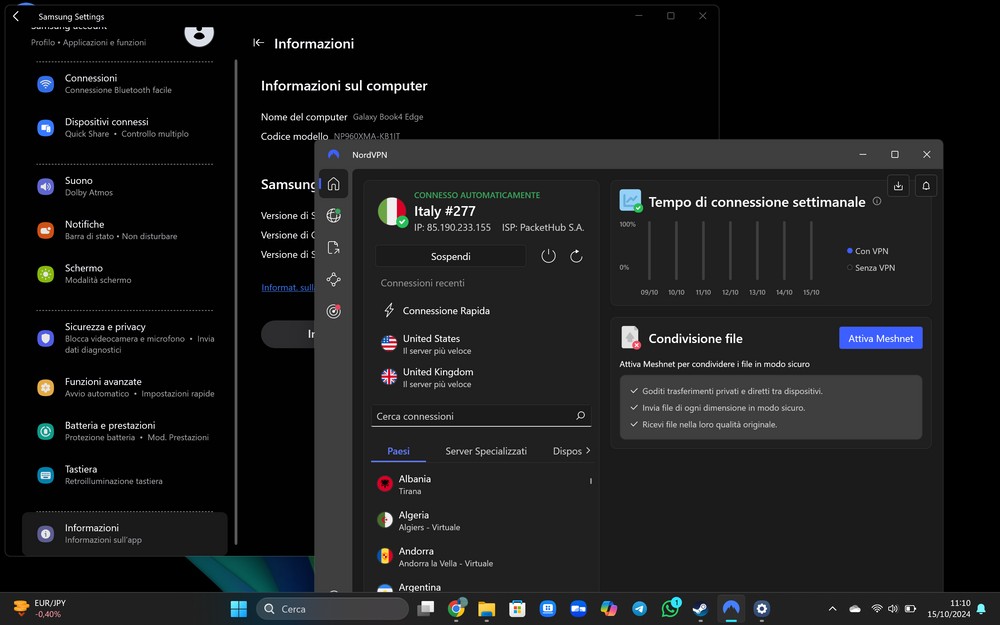Click the Sospendi button
The image size is (1000, 625).
click(450, 256)
